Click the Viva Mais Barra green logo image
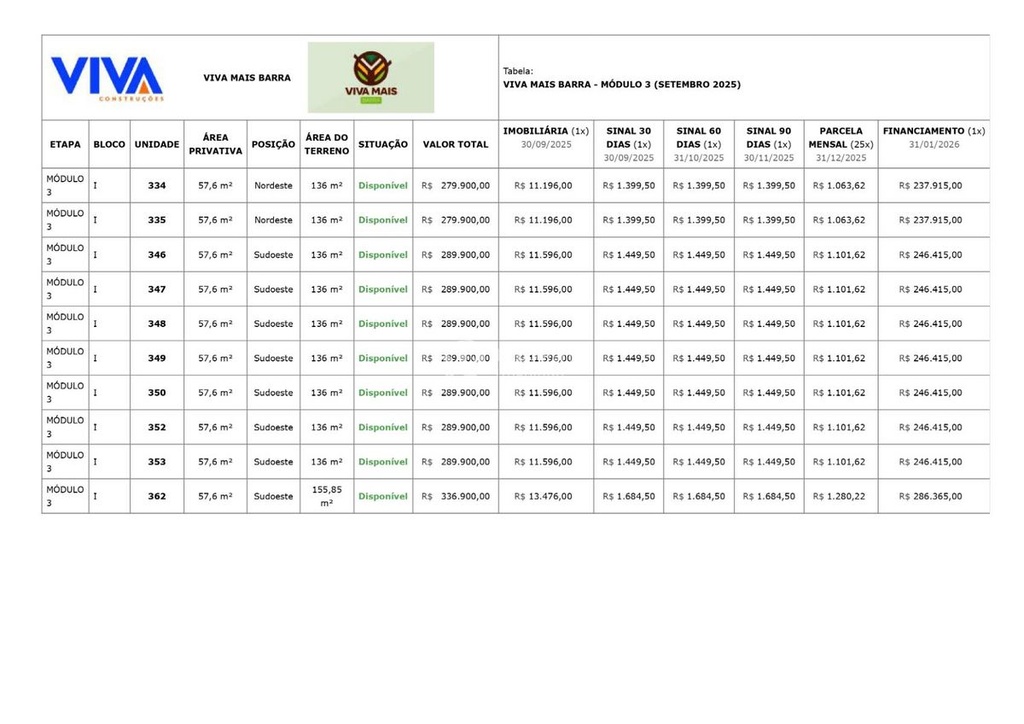This screenshot has height=724, width=1024. (x=371, y=78)
